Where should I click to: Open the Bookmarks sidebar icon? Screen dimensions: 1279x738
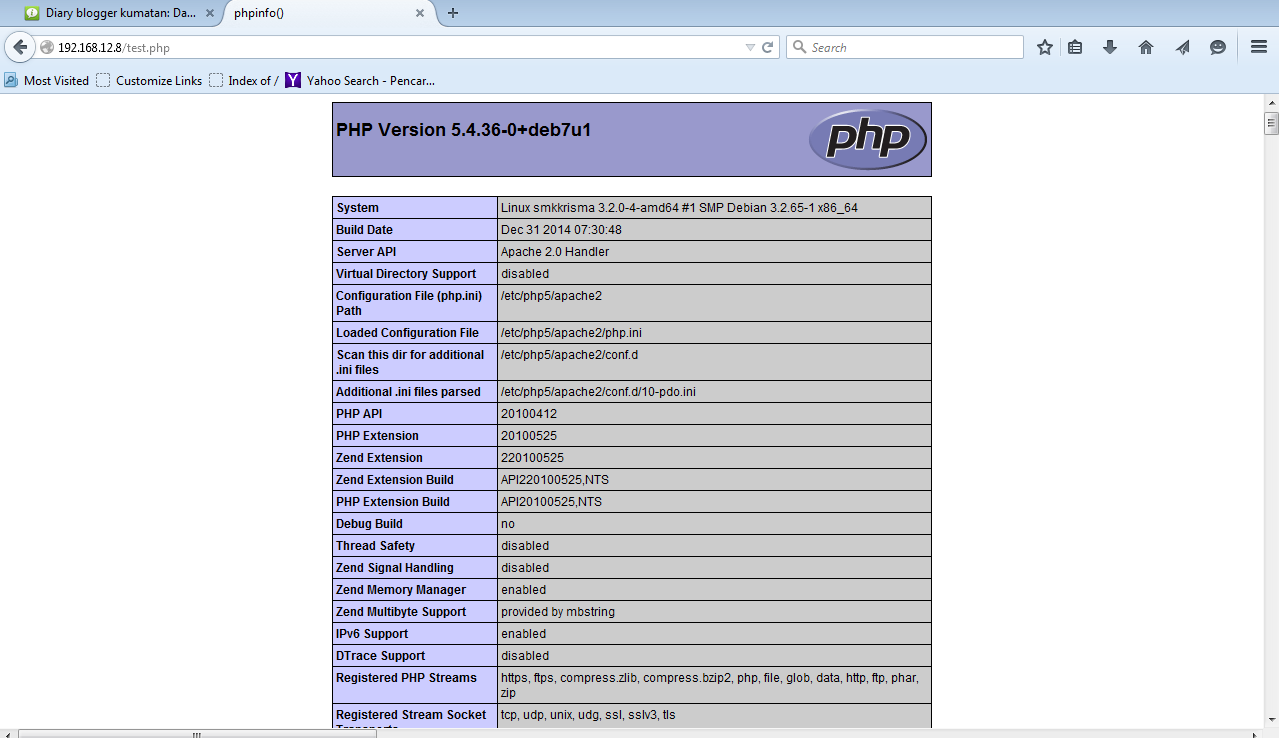click(x=1075, y=46)
